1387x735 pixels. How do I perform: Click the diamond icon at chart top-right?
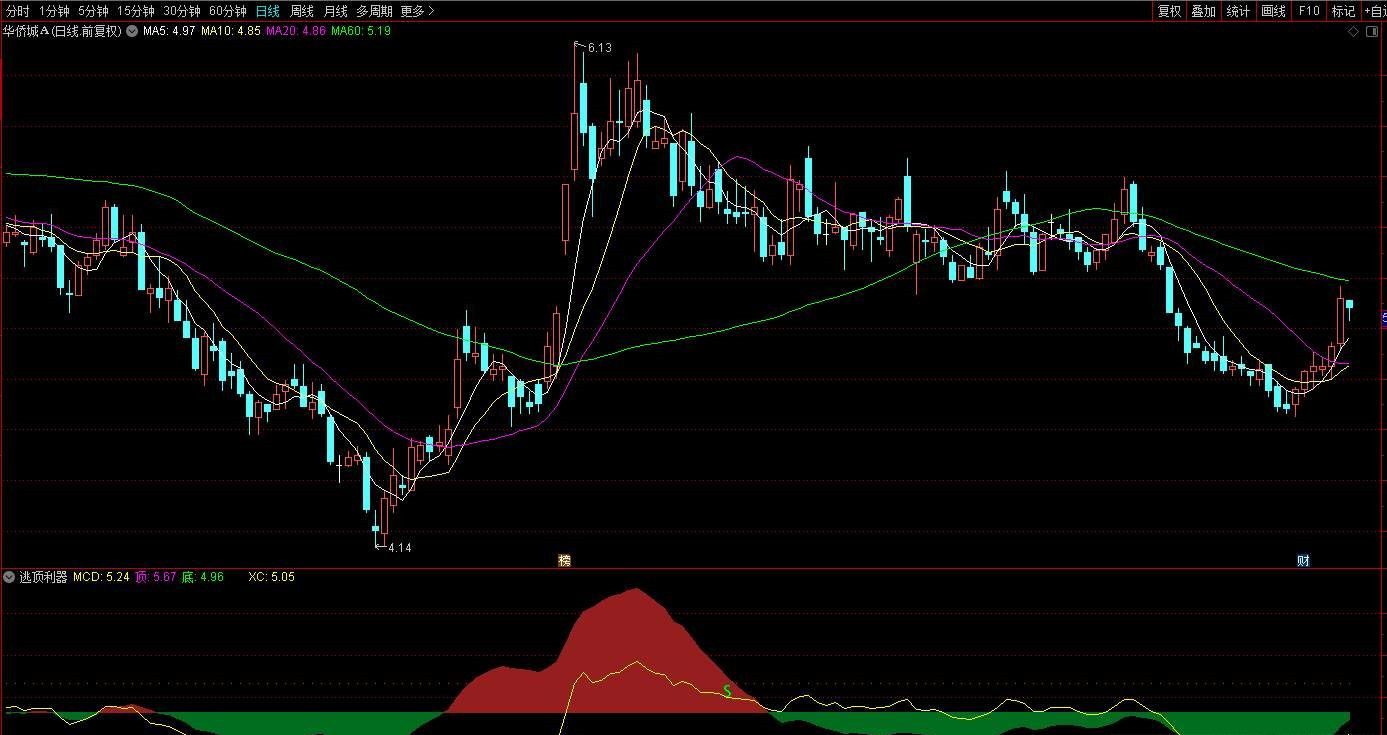[x=1354, y=31]
